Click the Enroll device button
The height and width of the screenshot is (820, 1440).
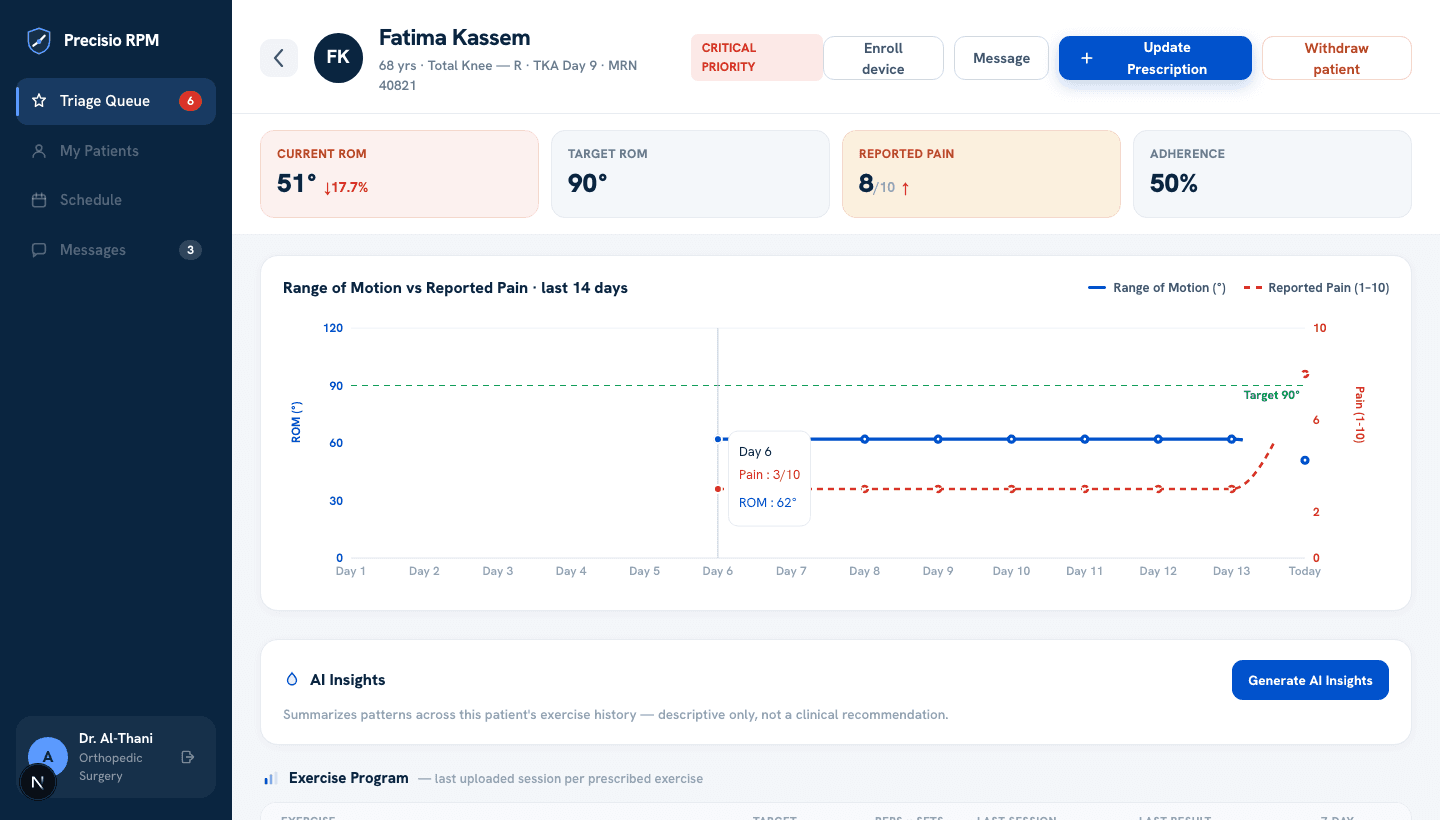(x=883, y=58)
